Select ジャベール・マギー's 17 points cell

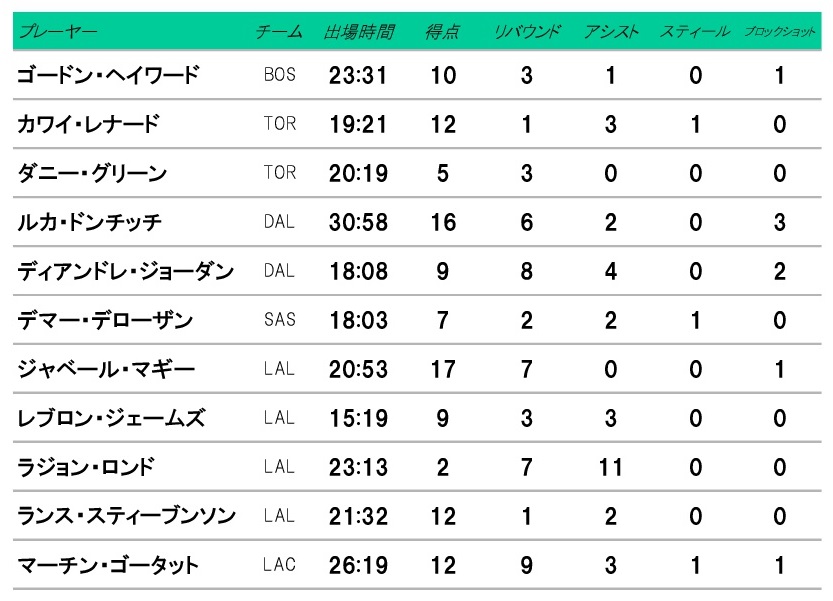pyautogui.click(x=443, y=369)
